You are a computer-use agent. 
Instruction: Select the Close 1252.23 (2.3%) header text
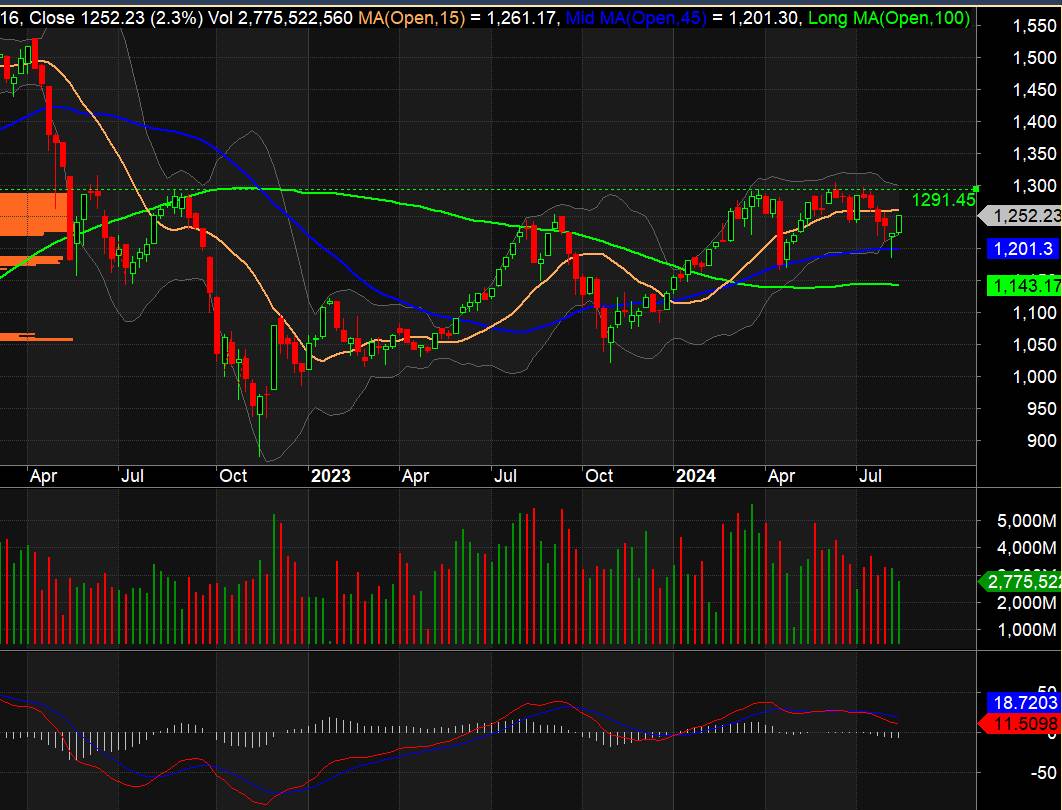click(116, 18)
